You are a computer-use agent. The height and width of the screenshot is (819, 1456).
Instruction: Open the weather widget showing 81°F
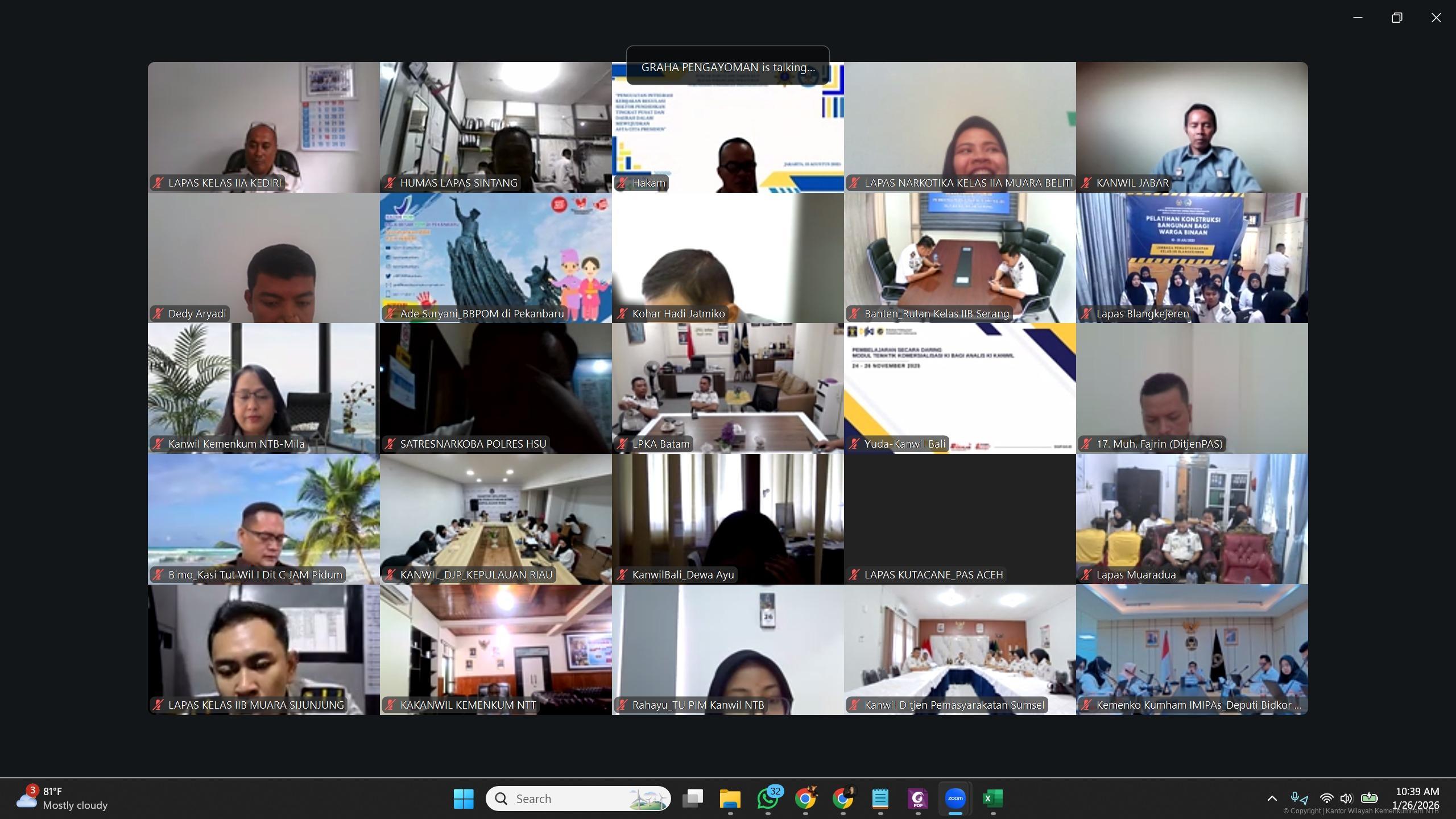[63, 799]
